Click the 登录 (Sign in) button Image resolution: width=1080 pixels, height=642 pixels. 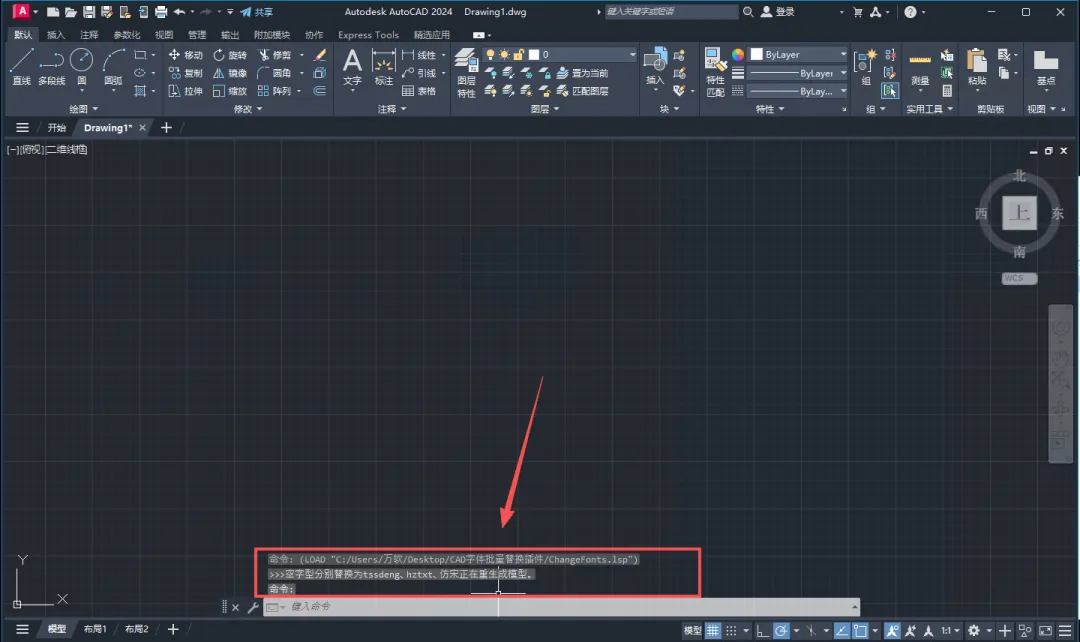pyautogui.click(x=778, y=12)
